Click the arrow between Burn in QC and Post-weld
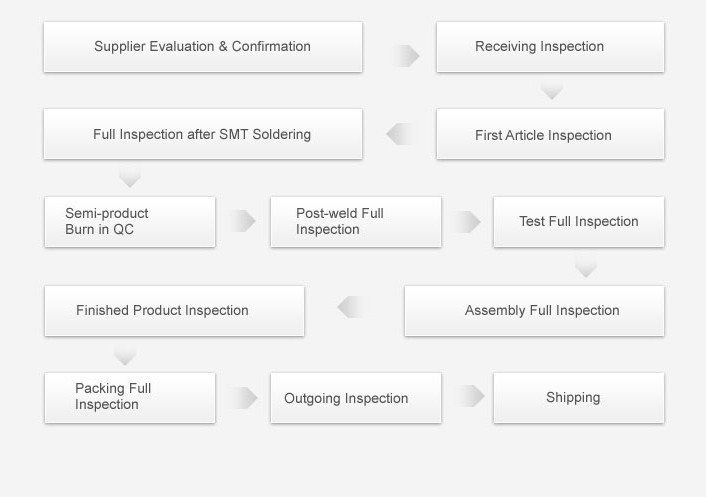706x497 pixels. tap(242, 221)
